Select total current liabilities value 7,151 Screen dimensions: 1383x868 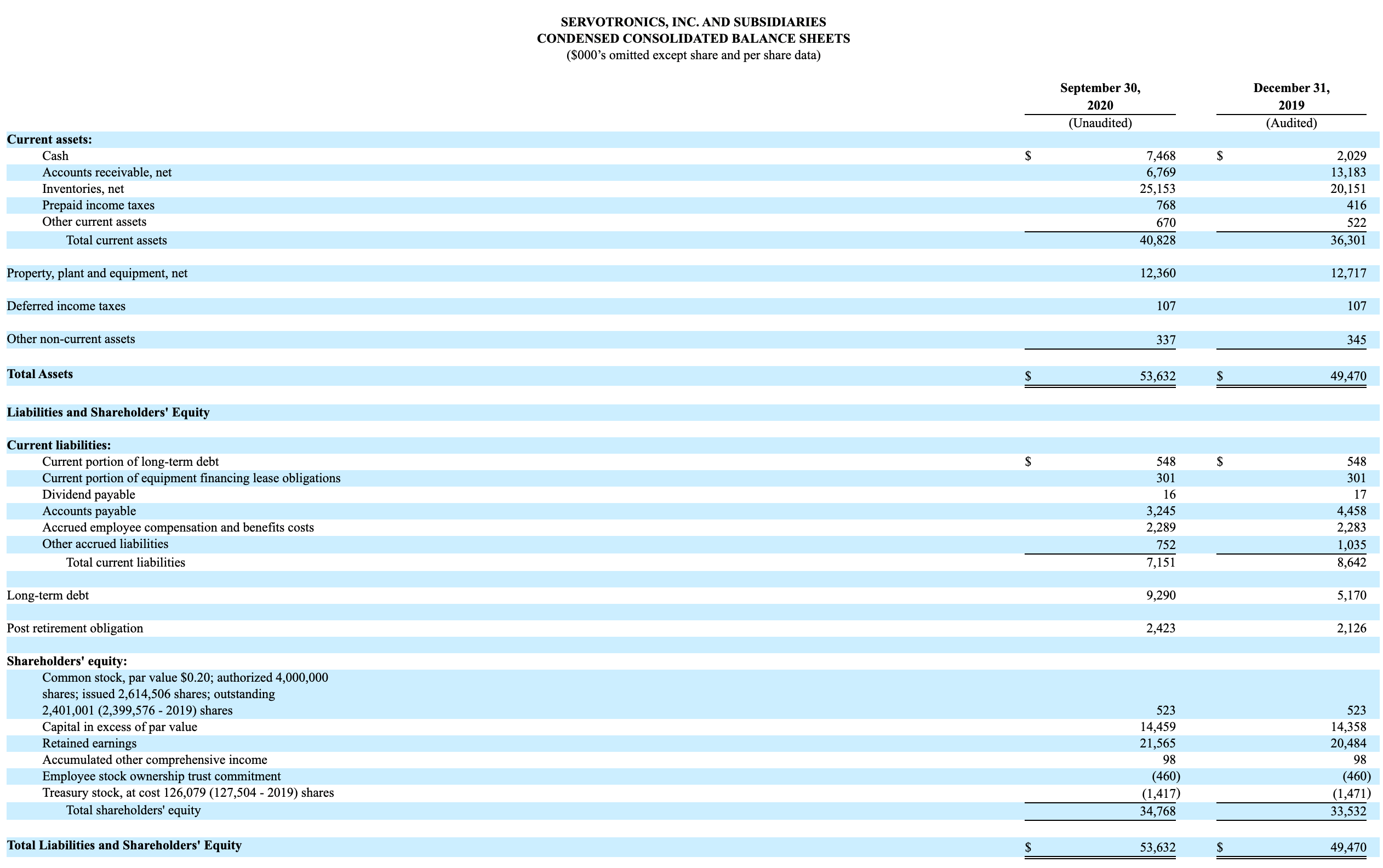[x=1161, y=563]
